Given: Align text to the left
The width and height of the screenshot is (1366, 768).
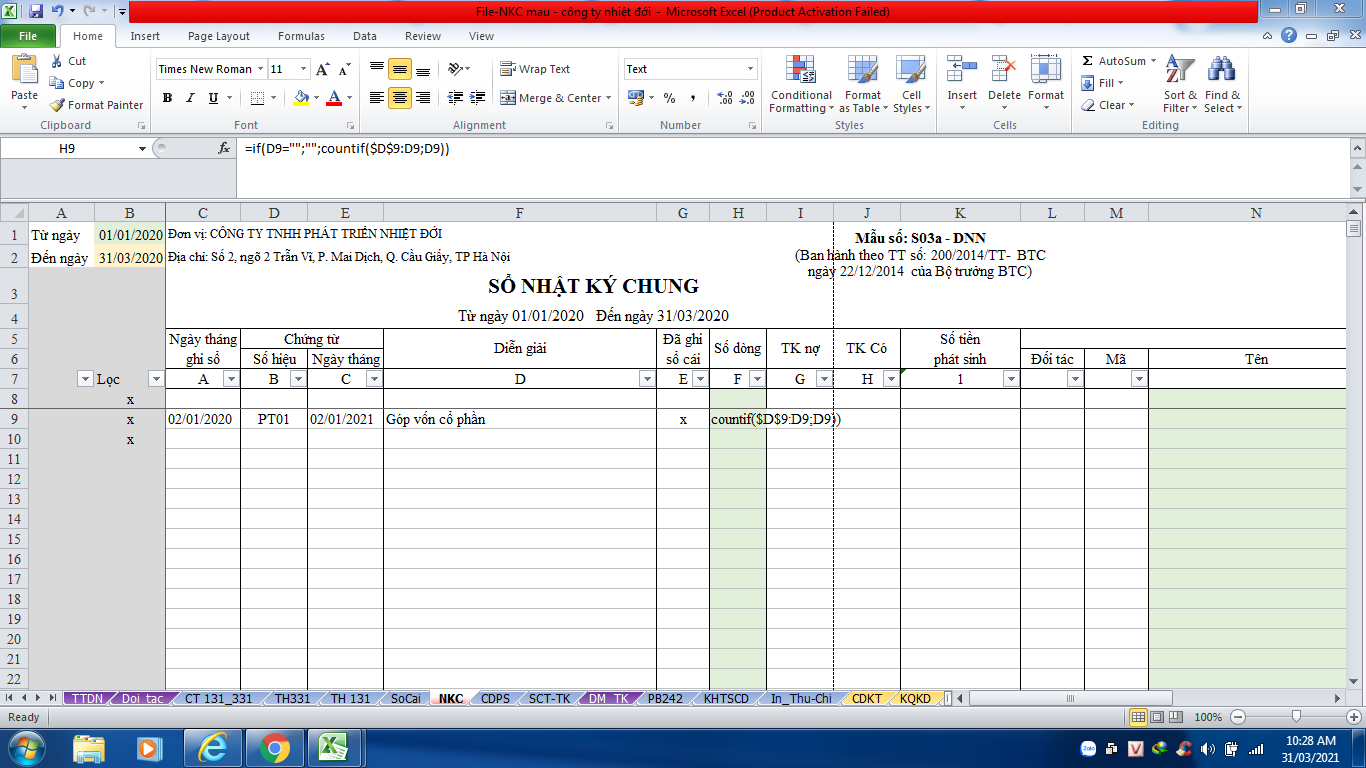Looking at the screenshot, I should coord(377,98).
